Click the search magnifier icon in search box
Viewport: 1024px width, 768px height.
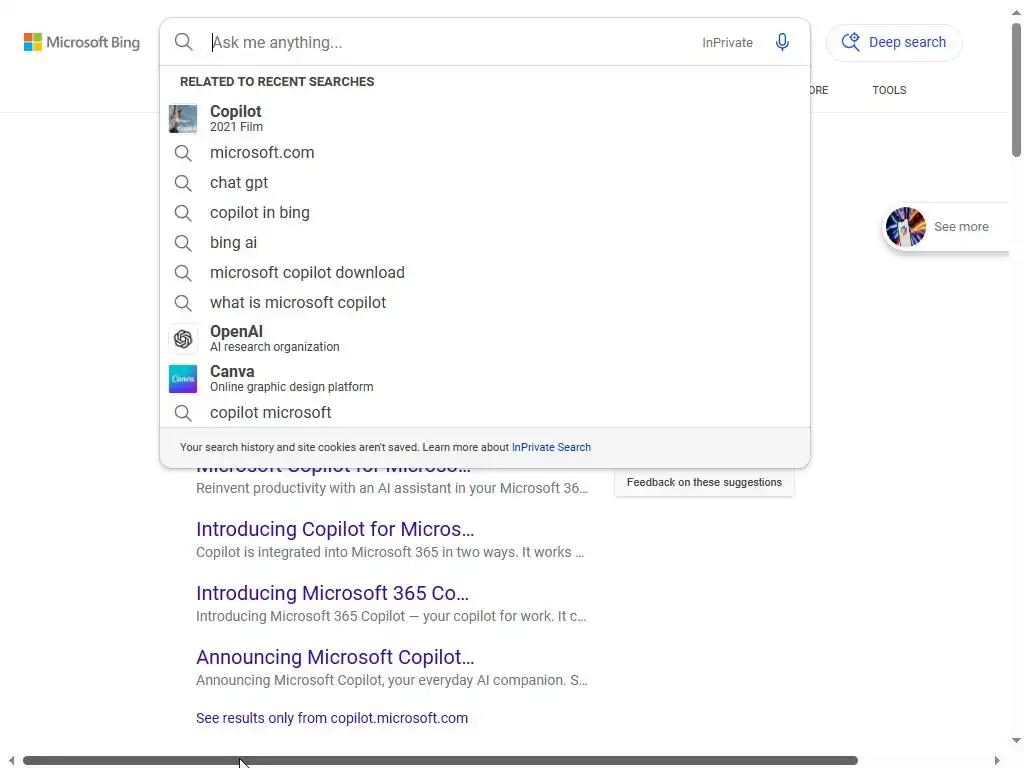(x=184, y=42)
